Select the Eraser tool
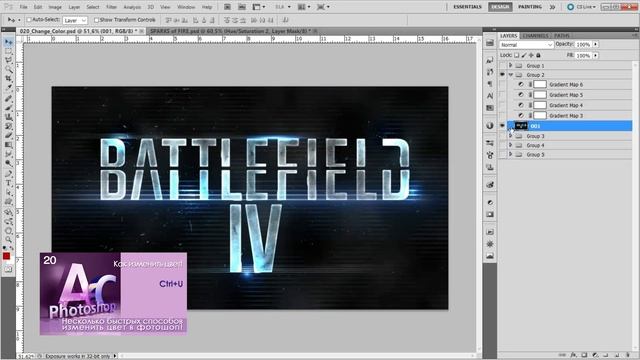The width and height of the screenshot is (640, 360). tap(8, 136)
